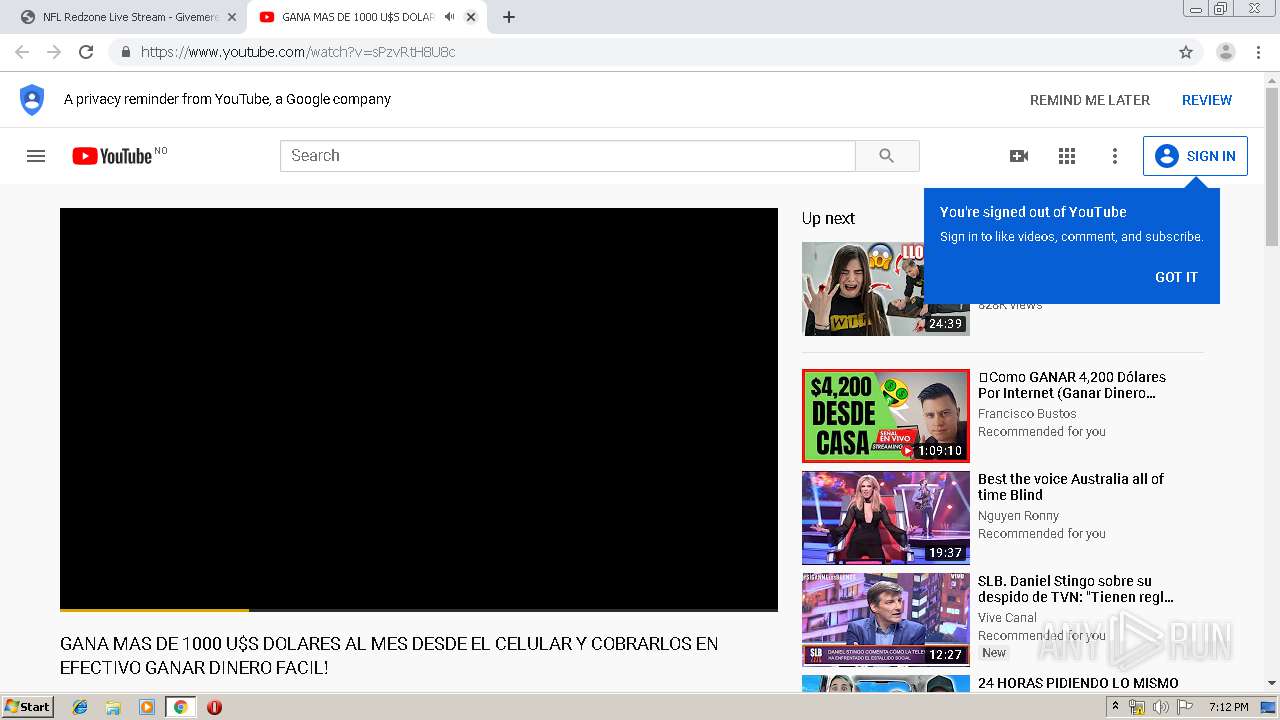Open the Opera taskbar icon
This screenshot has height=720, width=1280.
click(214, 707)
